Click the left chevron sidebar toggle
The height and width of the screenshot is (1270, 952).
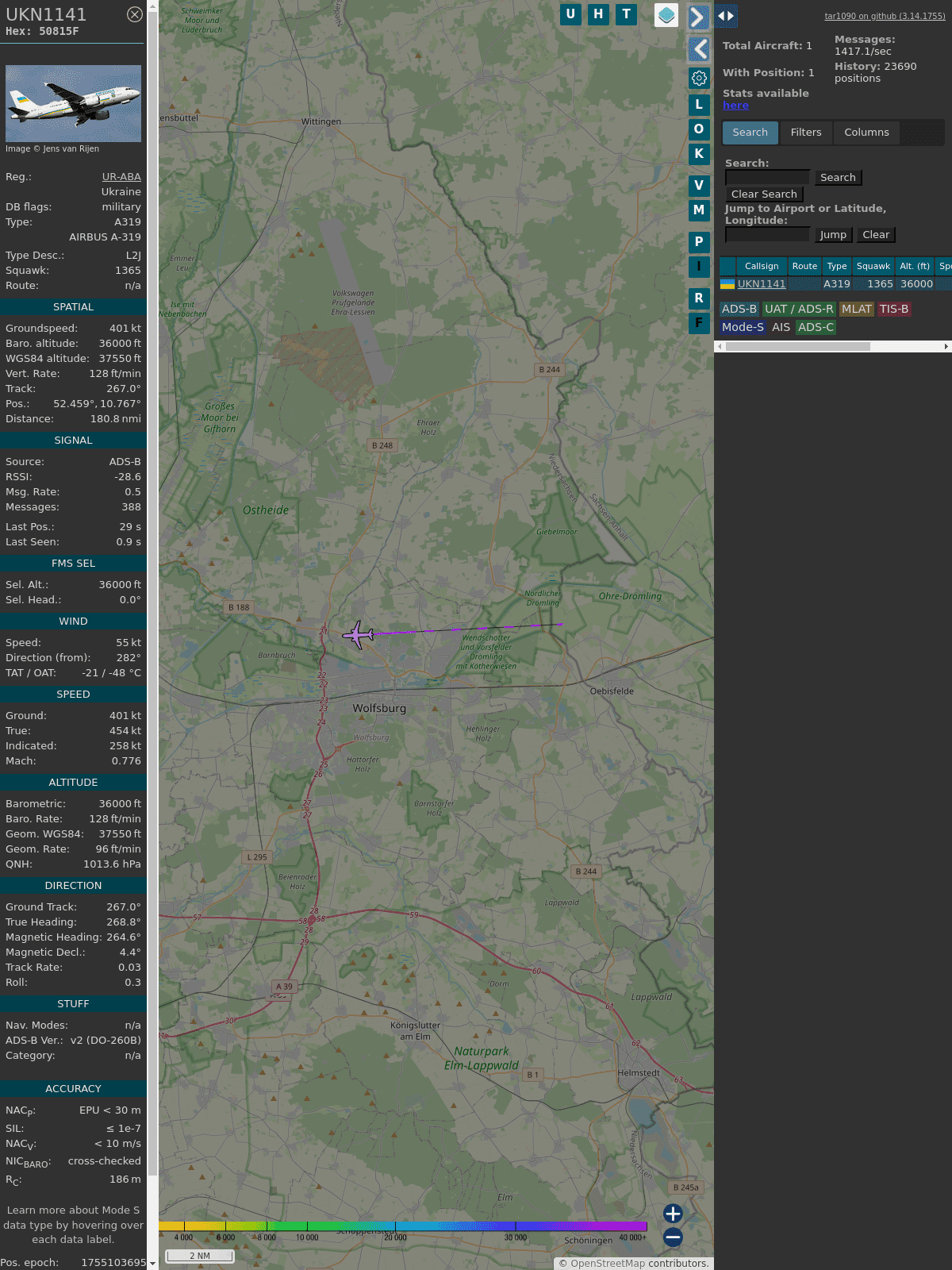698,49
